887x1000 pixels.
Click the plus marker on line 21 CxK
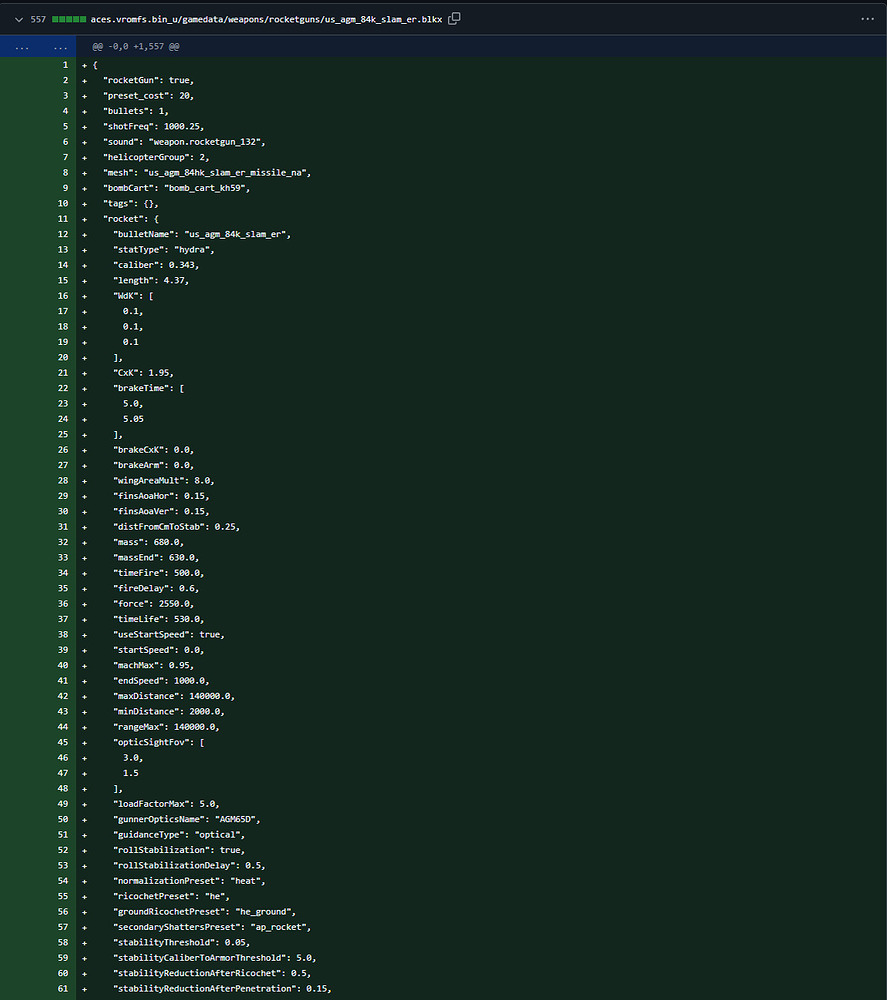coord(85,373)
